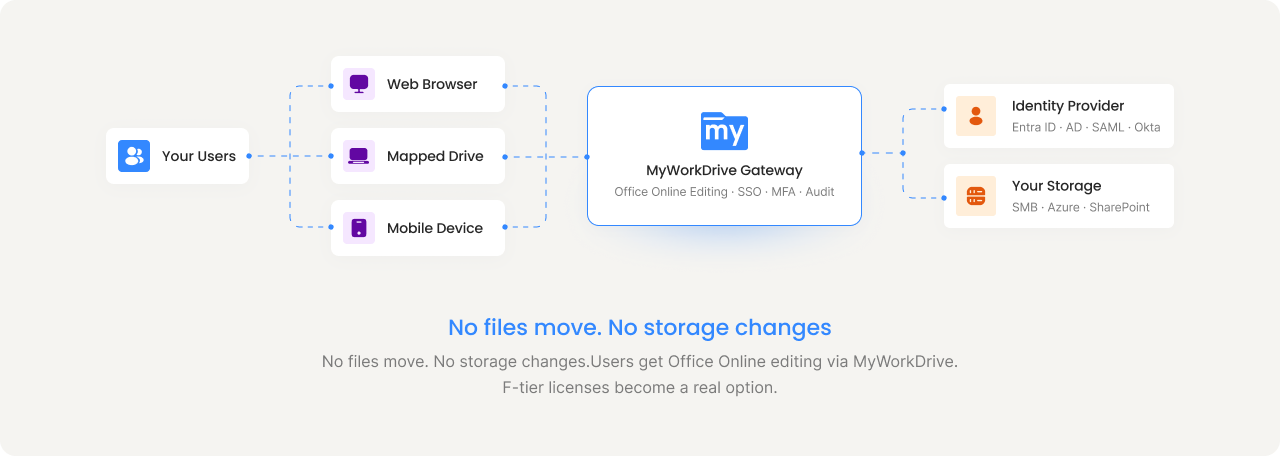Click the blue No files move headline
1280x456 pixels.
coord(639,327)
